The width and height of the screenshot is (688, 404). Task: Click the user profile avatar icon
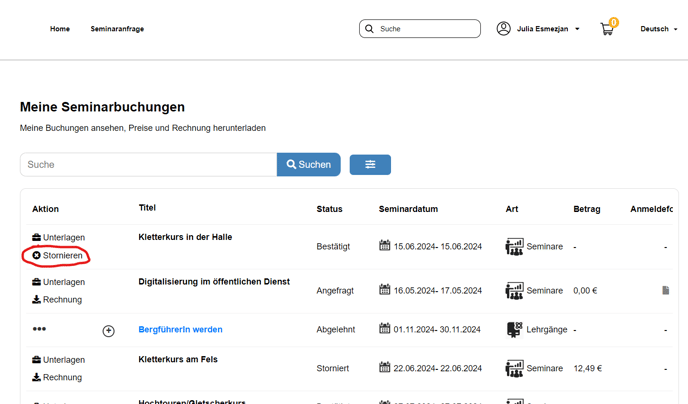coord(504,29)
